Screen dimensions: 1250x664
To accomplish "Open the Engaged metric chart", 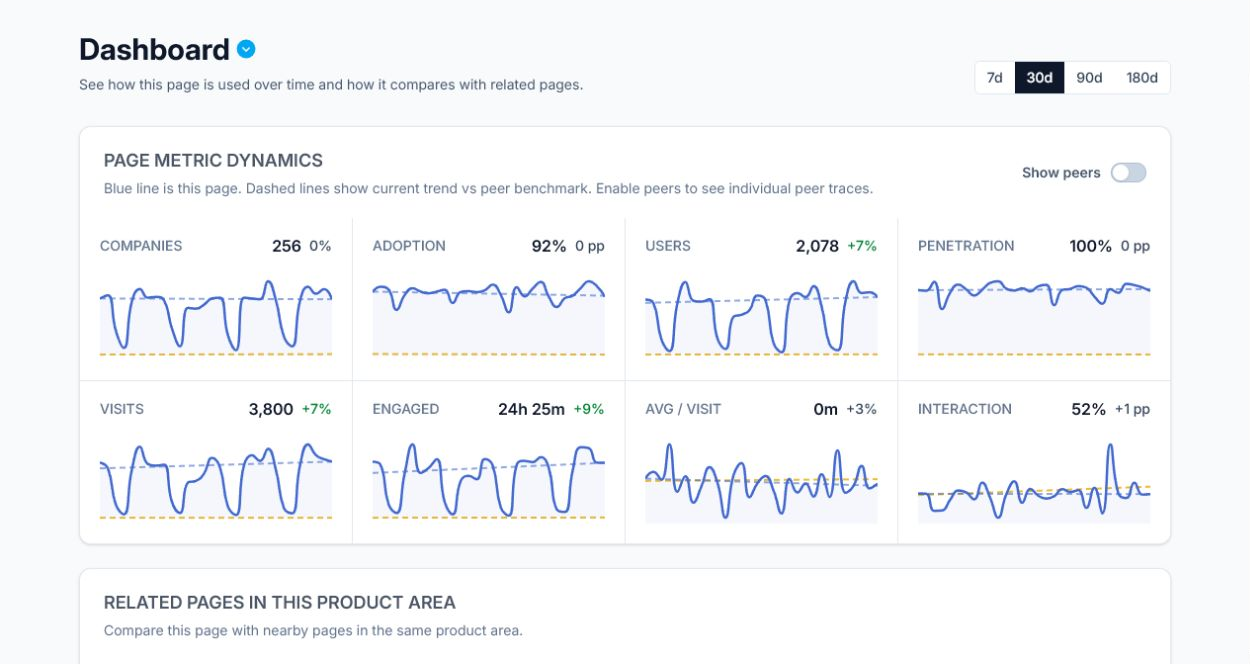I will point(489,481).
